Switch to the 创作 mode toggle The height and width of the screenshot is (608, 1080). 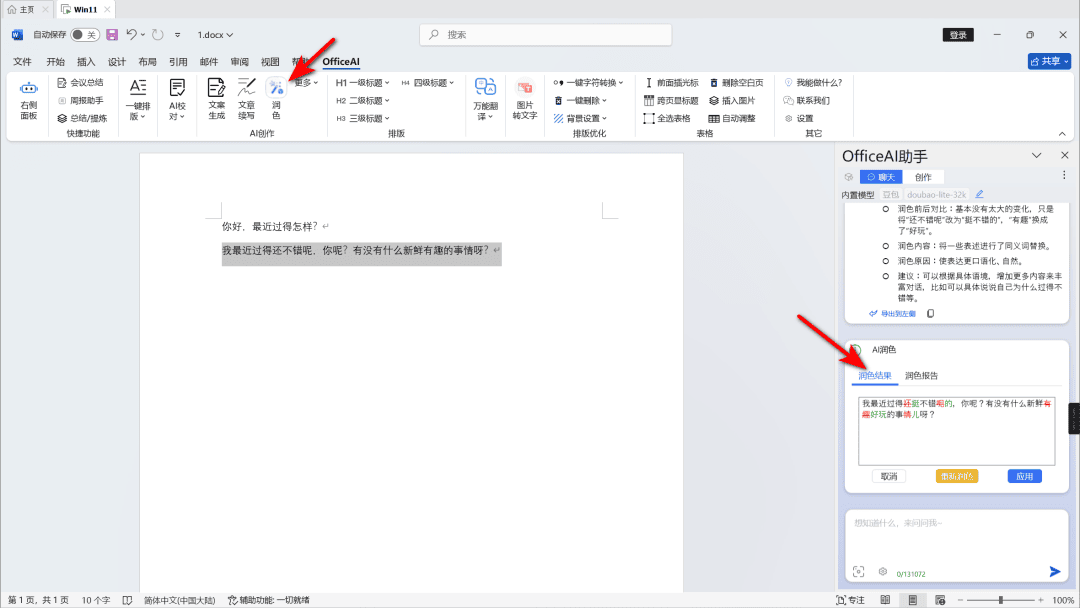click(x=923, y=177)
